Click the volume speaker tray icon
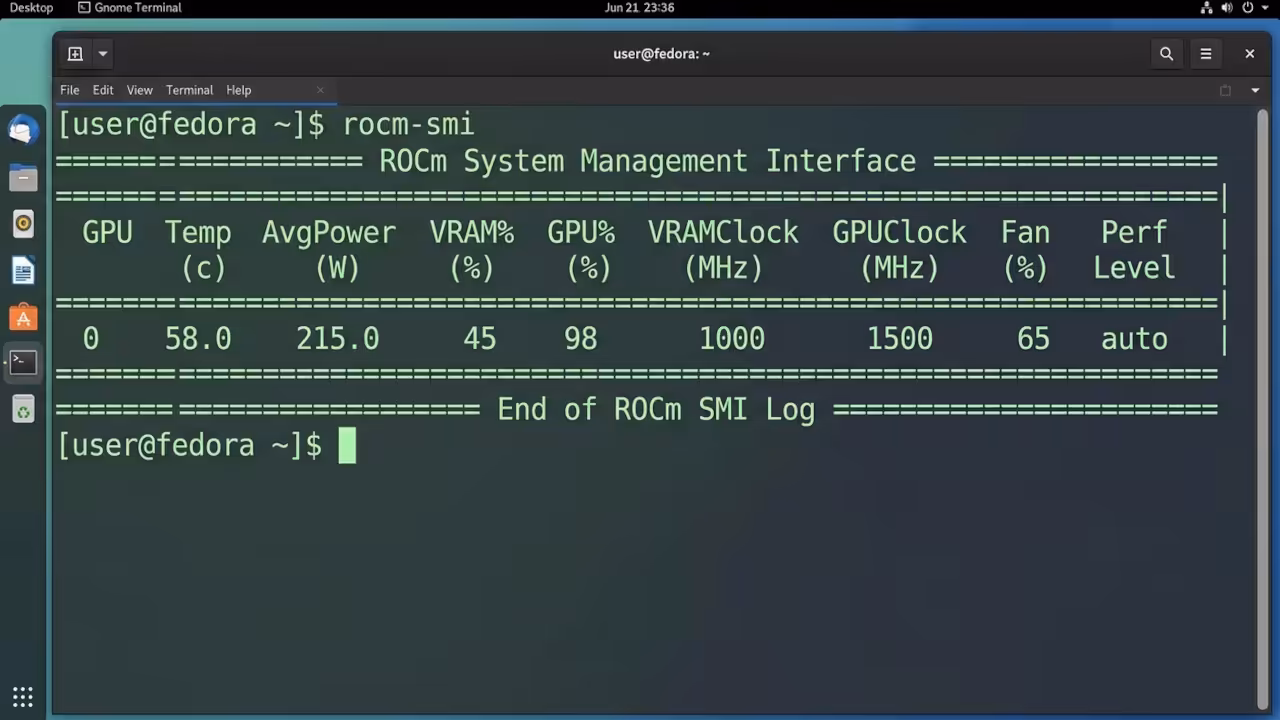This screenshot has height=720, width=1280. click(1227, 7)
